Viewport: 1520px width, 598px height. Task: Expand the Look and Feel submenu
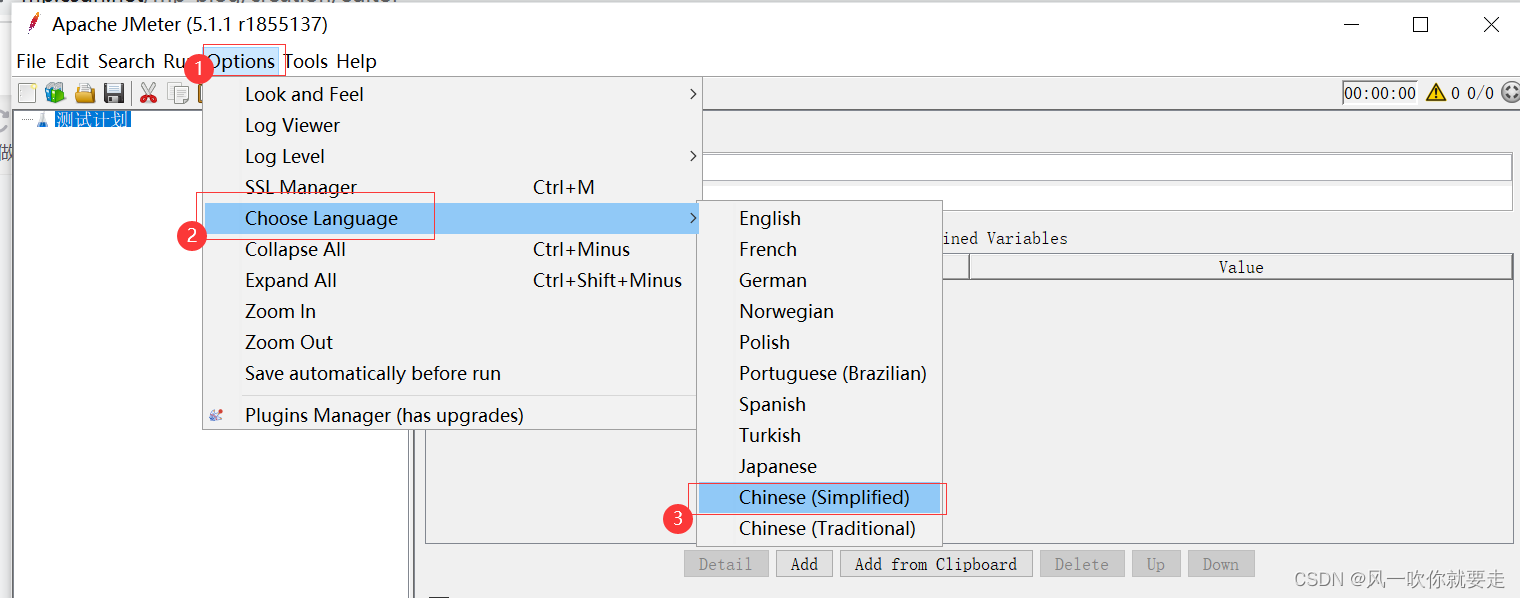[451, 94]
